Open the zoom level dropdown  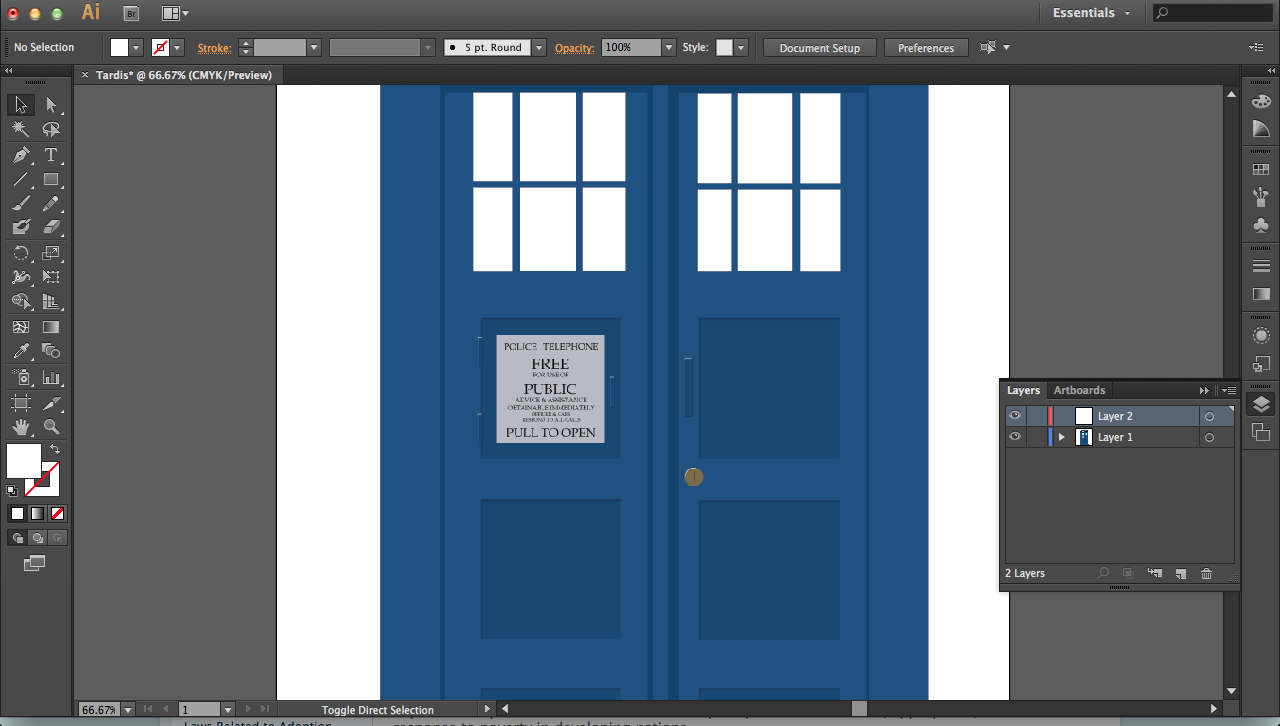click(128, 710)
